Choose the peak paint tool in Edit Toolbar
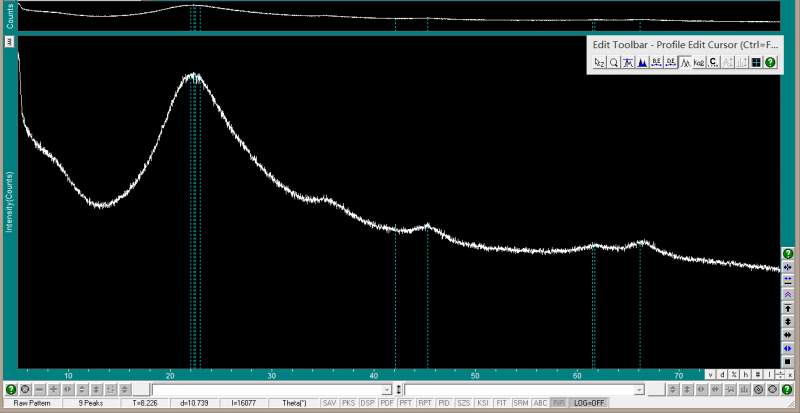This screenshot has width=800, height=413. 628,62
